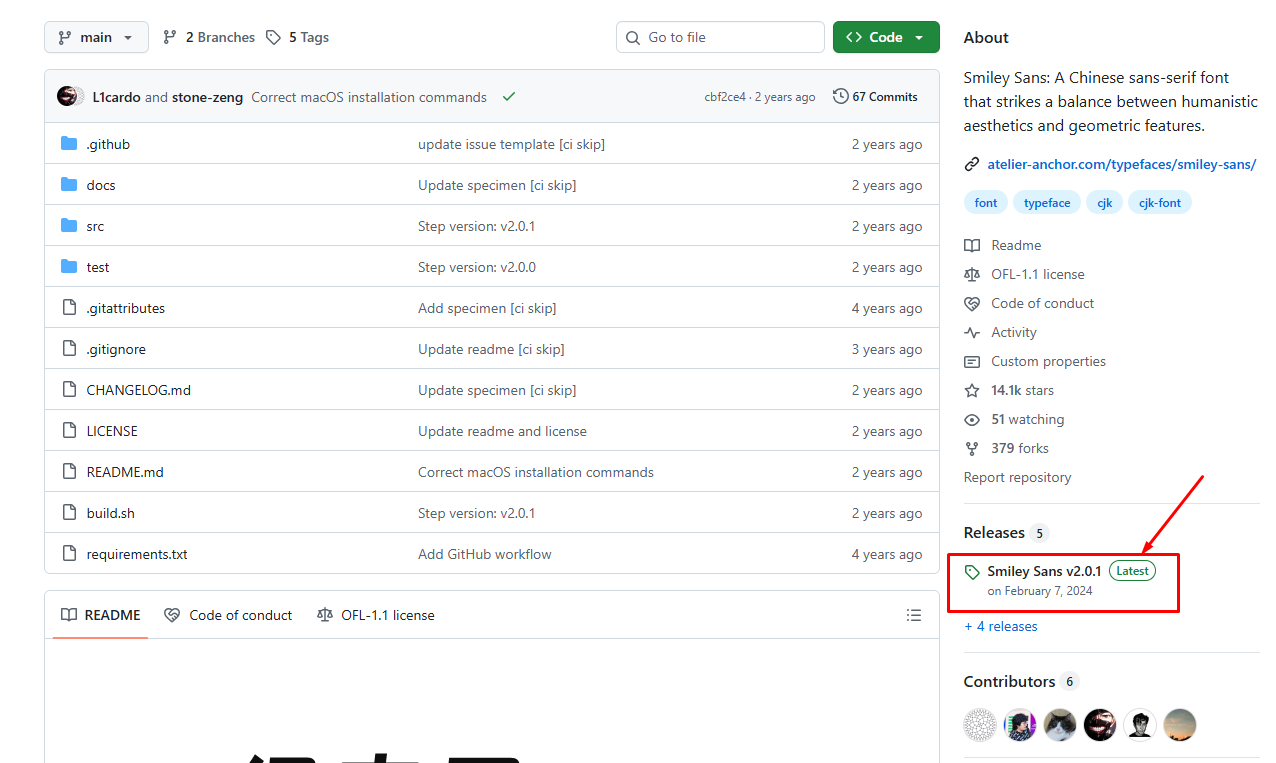Open the .gitattributes file

[x=126, y=308]
